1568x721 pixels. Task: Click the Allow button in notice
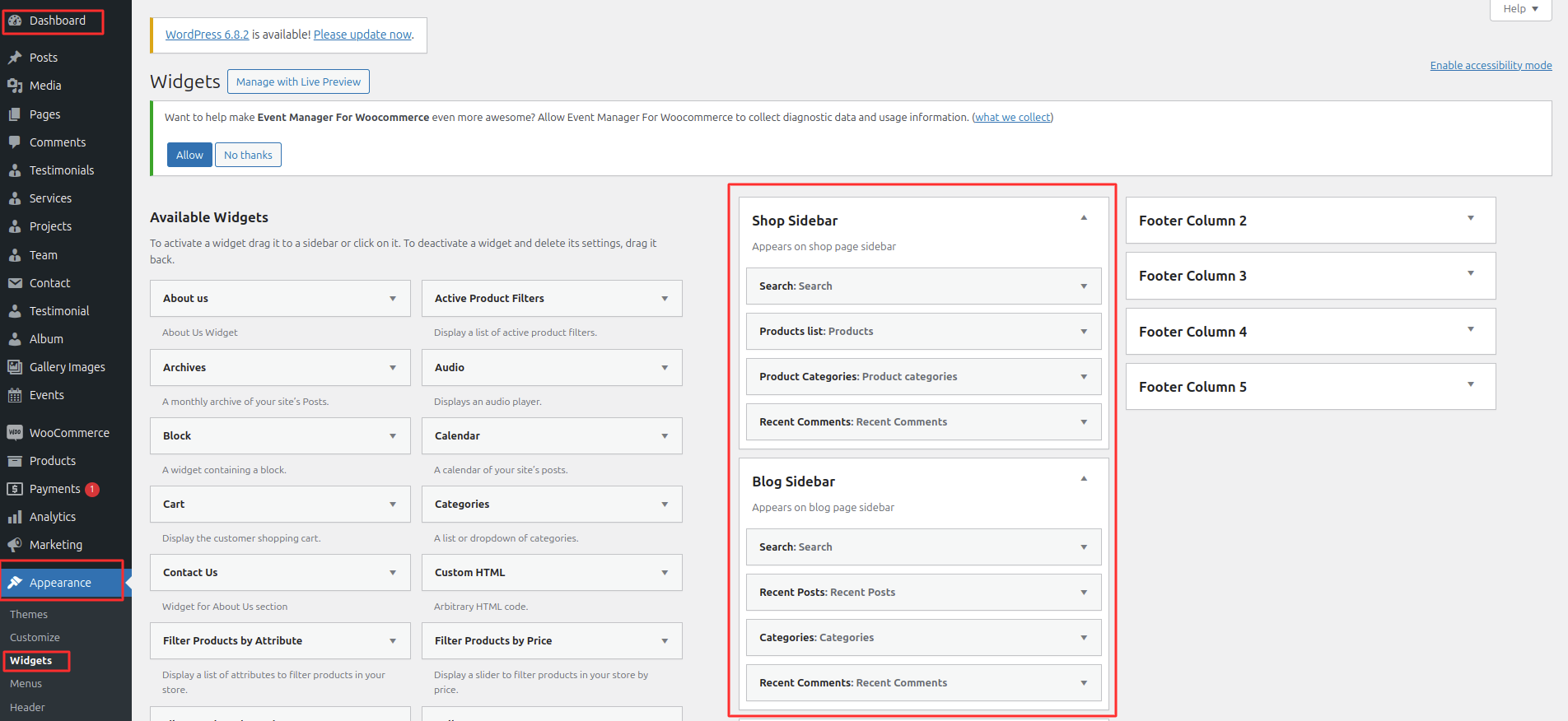coord(189,155)
